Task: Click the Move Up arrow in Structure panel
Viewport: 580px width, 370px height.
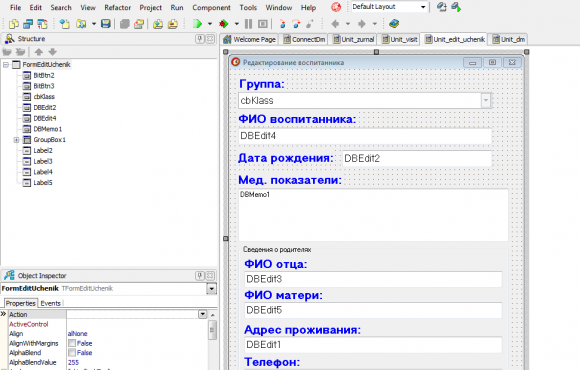Action: (x=39, y=52)
